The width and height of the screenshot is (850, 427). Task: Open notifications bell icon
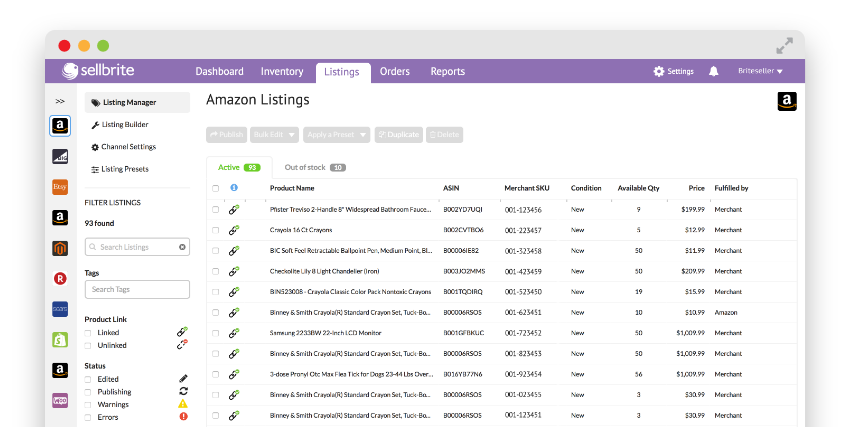point(713,71)
